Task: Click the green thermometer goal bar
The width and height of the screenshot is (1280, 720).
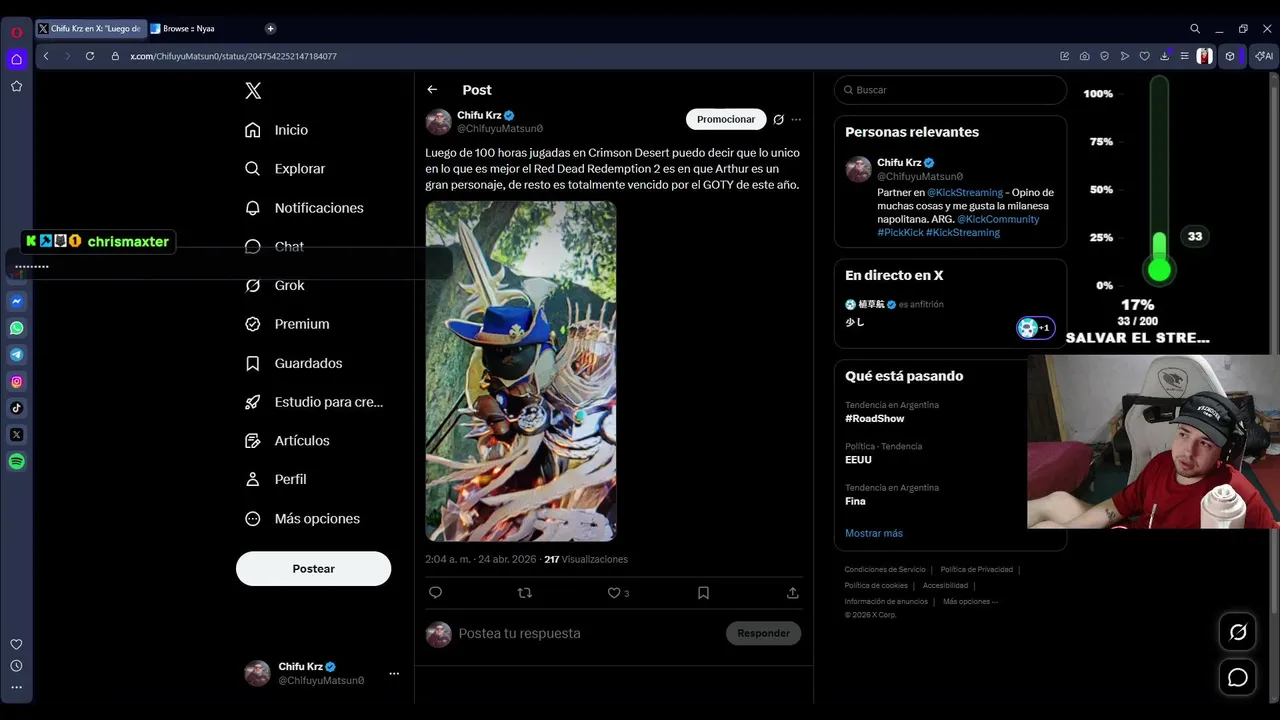Action: pos(1159,183)
